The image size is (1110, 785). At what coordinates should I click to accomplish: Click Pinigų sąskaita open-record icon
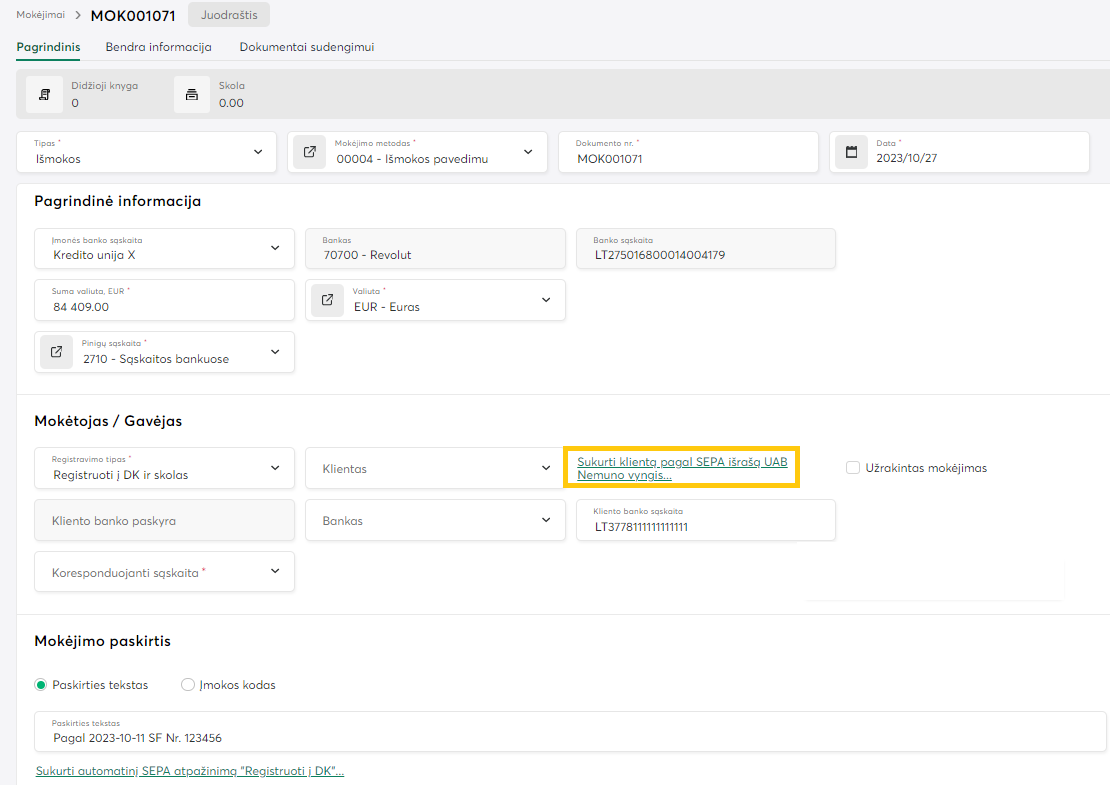[x=56, y=352]
